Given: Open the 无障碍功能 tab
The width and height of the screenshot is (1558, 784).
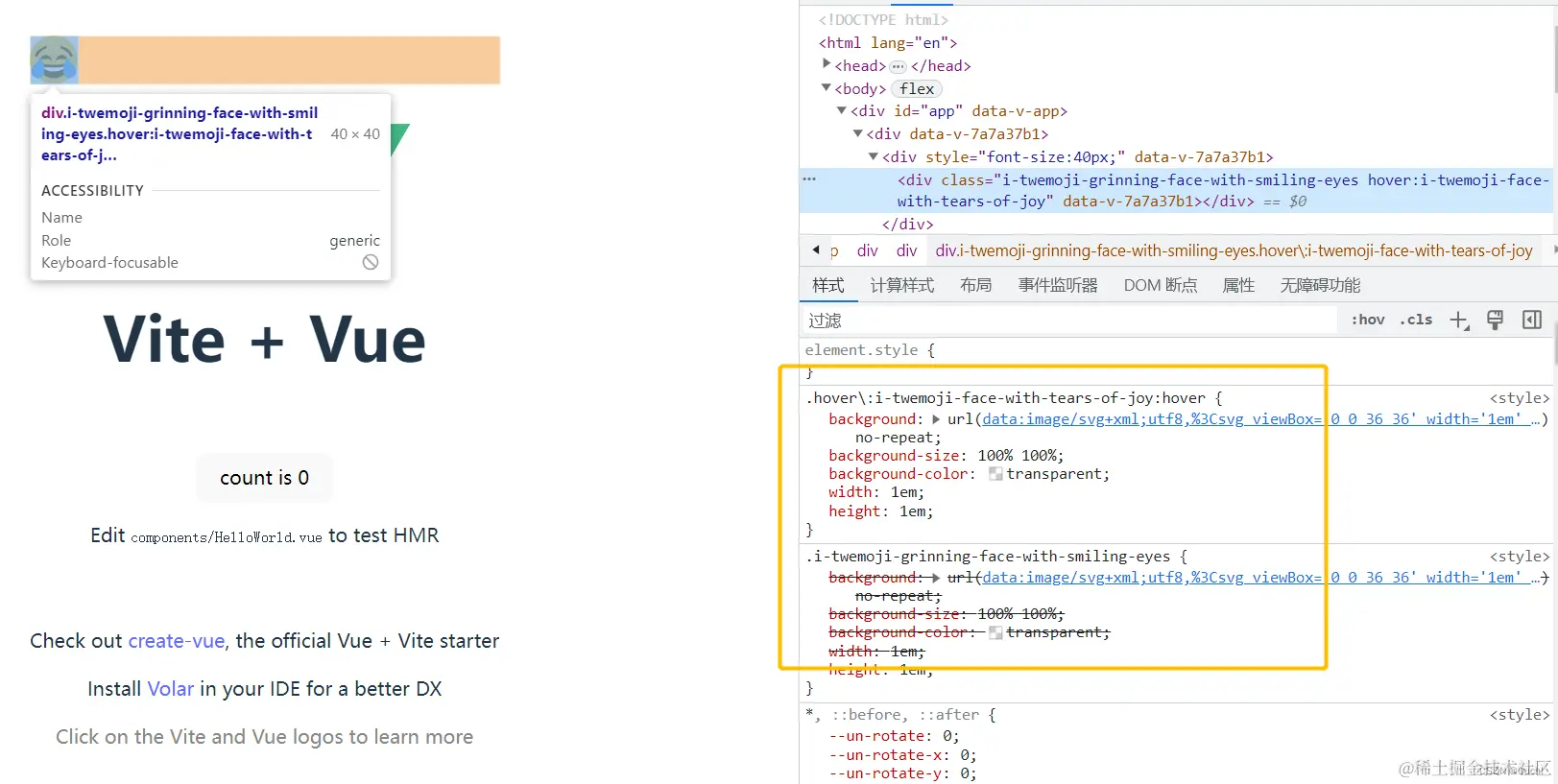Looking at the screenshot, I should 1320,286.
